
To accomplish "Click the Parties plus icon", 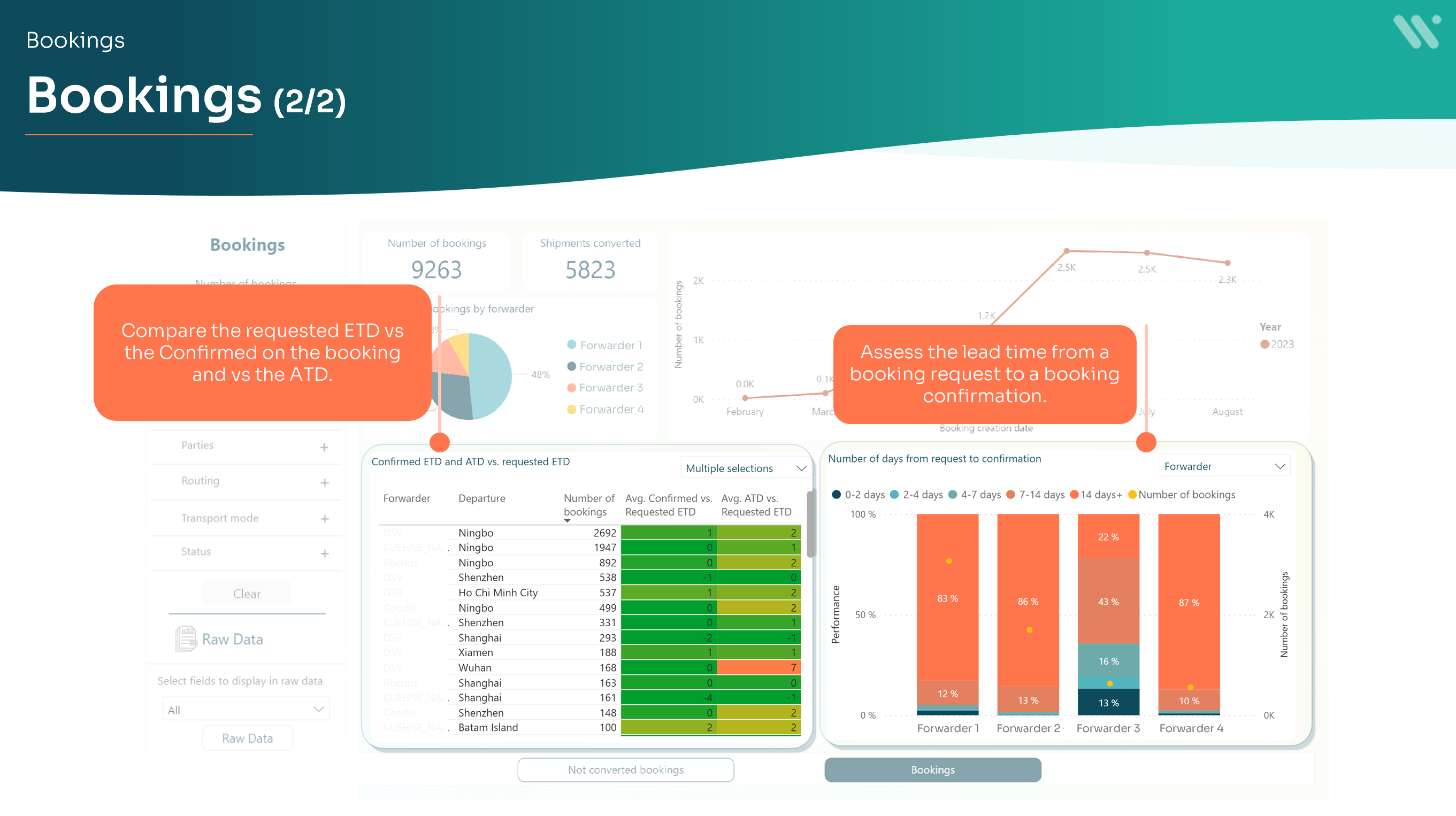I will [324, 448].
